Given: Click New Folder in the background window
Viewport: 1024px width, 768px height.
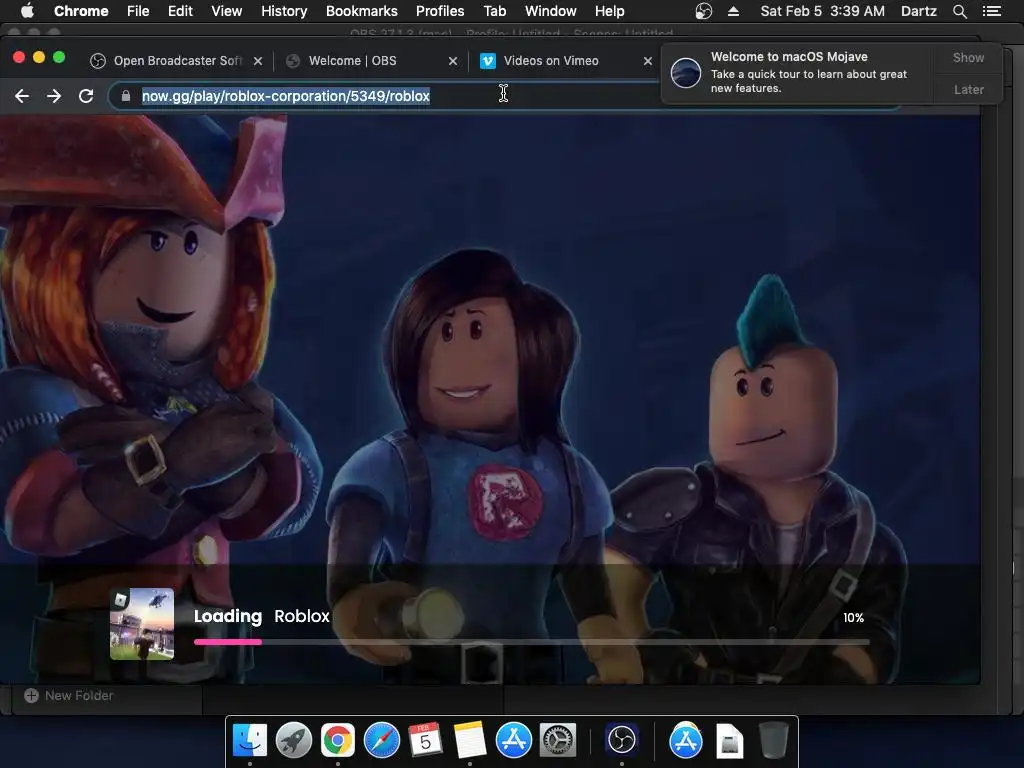Looking at the screenshot, I should pos(69,696).
